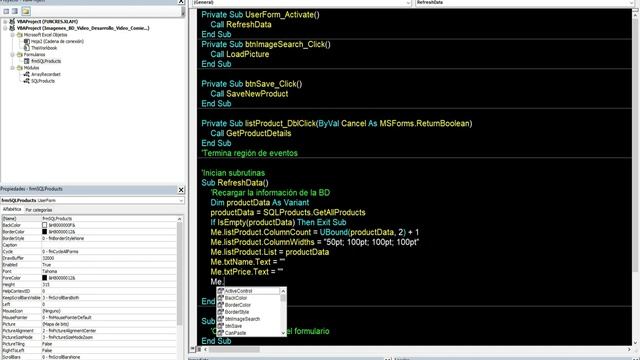Click the properties list scroll-up arrow
Image resolution: width=640 pixels, height=360 pixels.
coord(180,219)
